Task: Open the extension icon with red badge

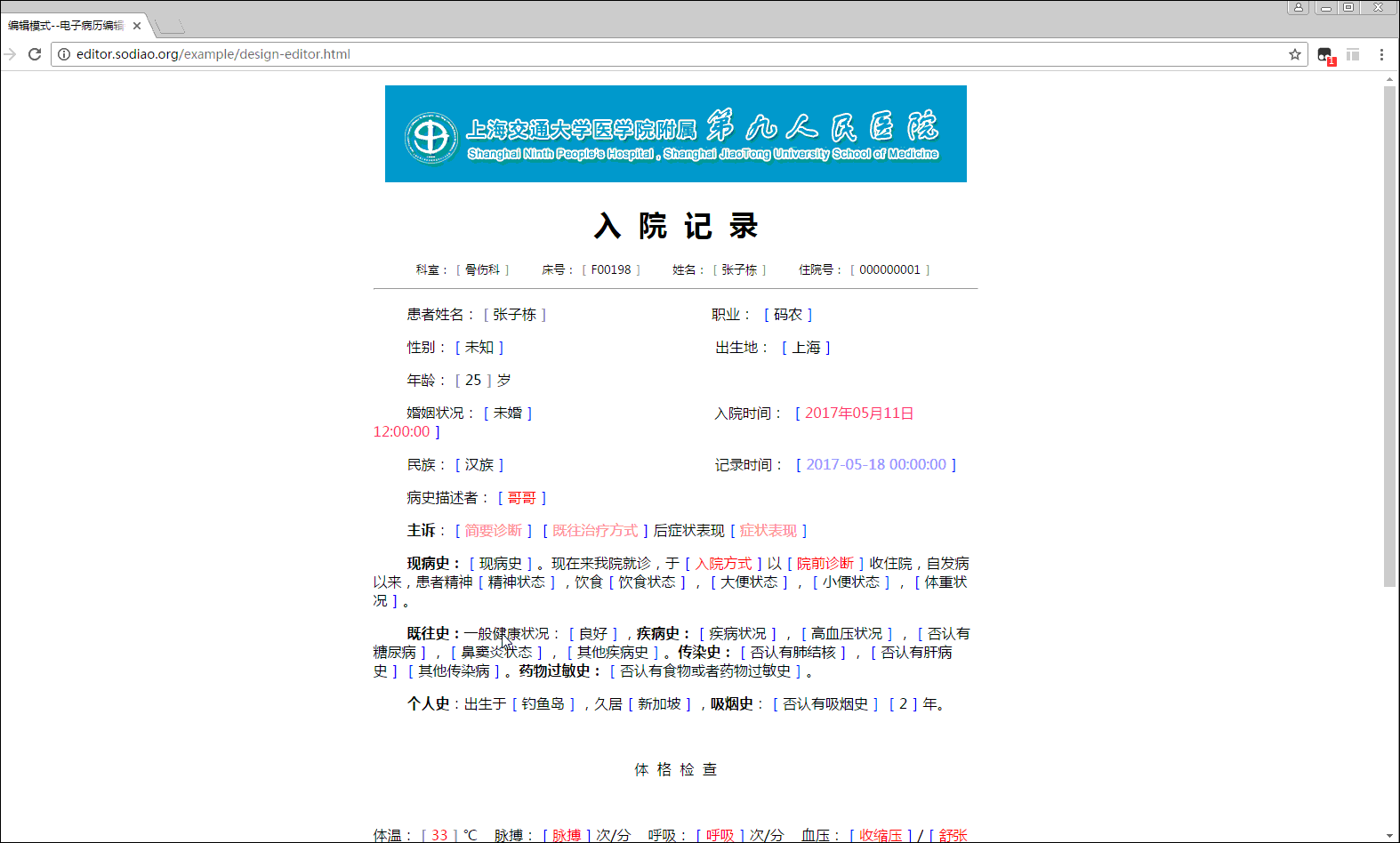Action: [1325, 55]
